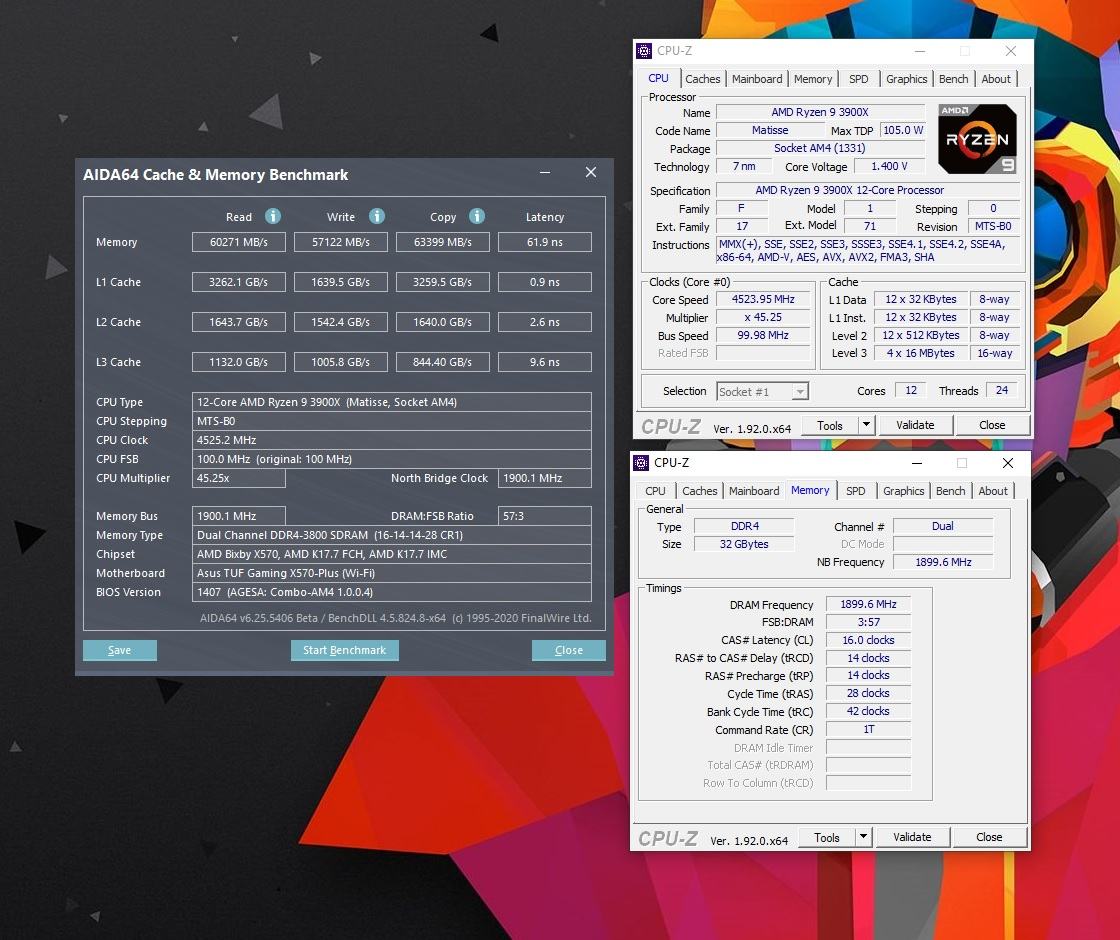Image resolution: width=1120 pixels, height=940 pixels.
Task: Click Close button in top CPU-Z footer
Action: pos(991,425)
